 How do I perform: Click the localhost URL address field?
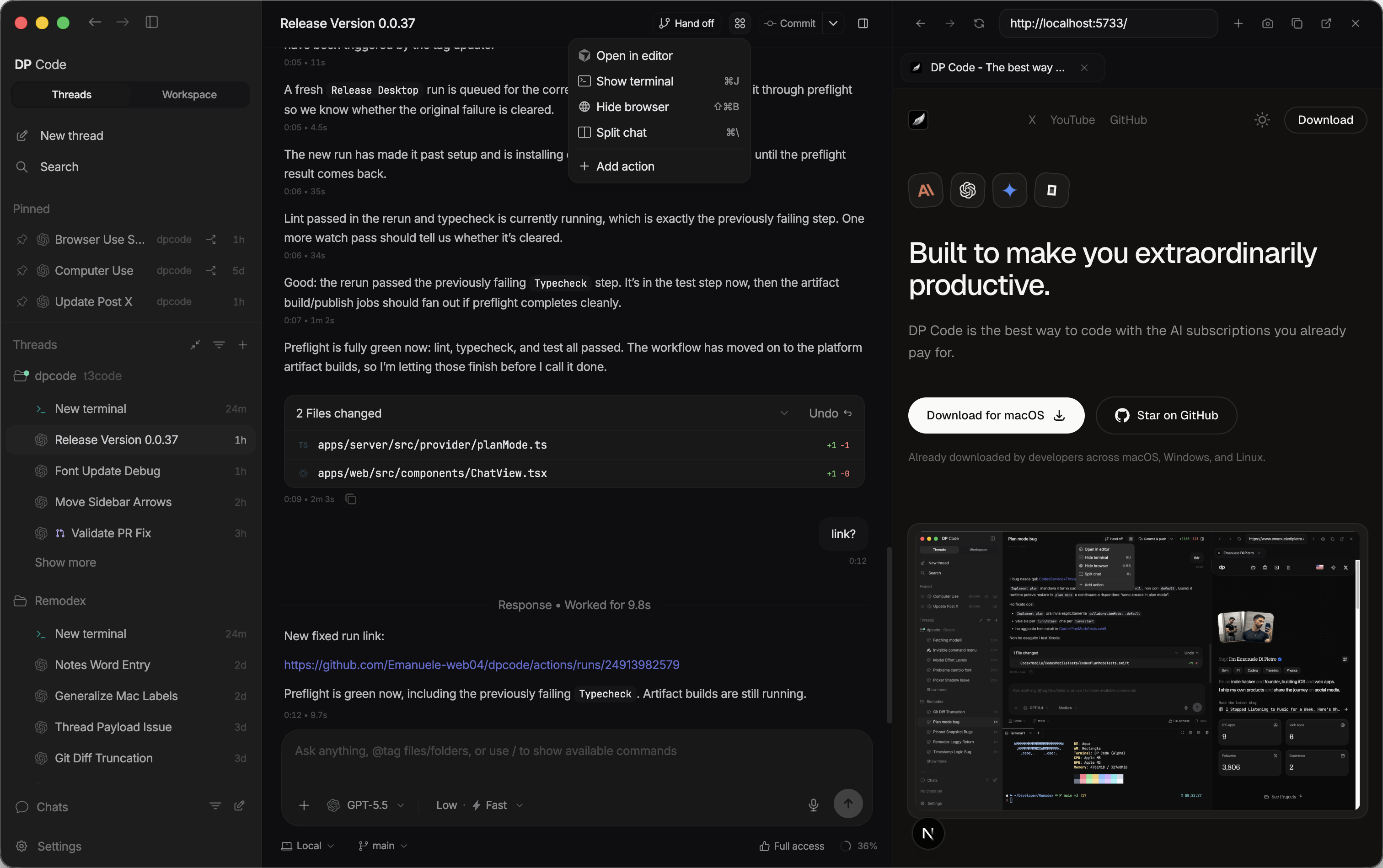pyautogui.click(x=1108, y=23)
